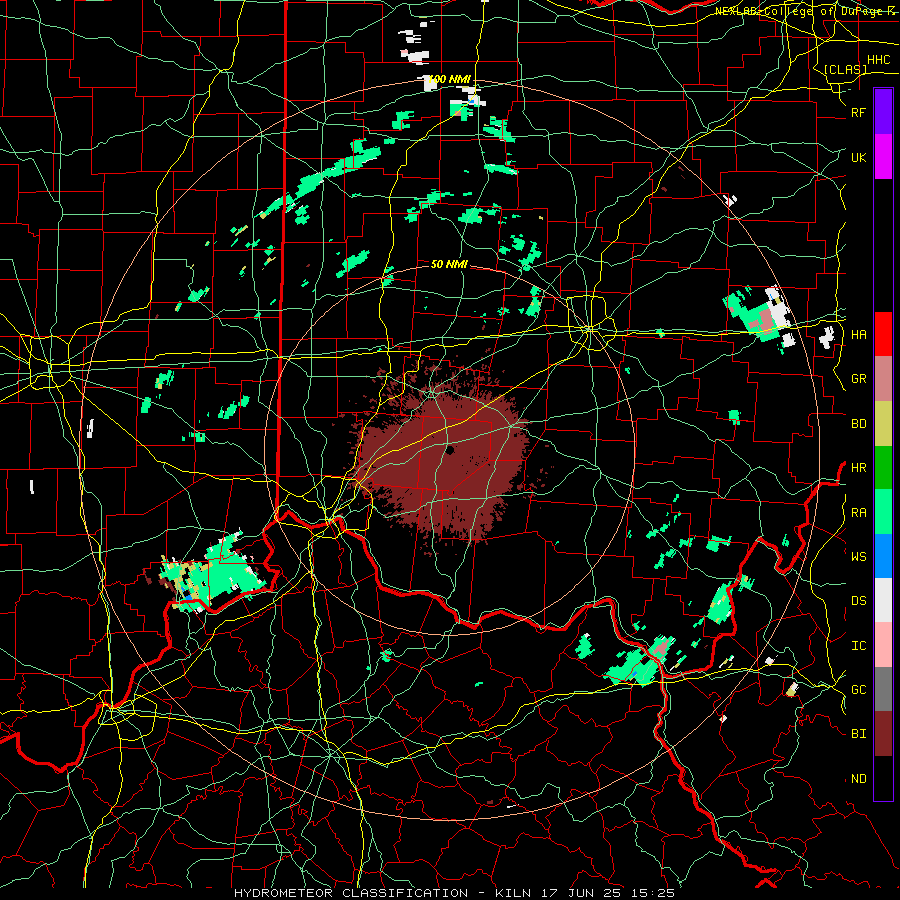Click the UK legend label
This screenshot has width=900, height=900.
(x=858, y=157)
